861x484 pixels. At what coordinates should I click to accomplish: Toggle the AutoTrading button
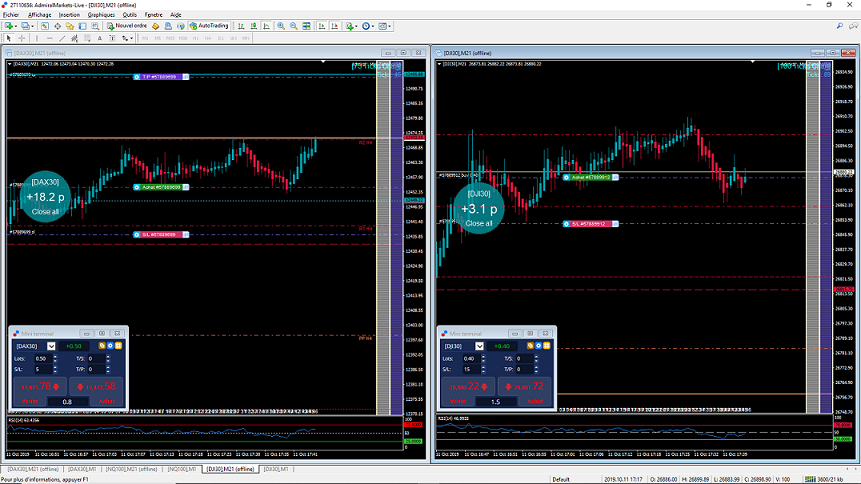coord(209,26)
